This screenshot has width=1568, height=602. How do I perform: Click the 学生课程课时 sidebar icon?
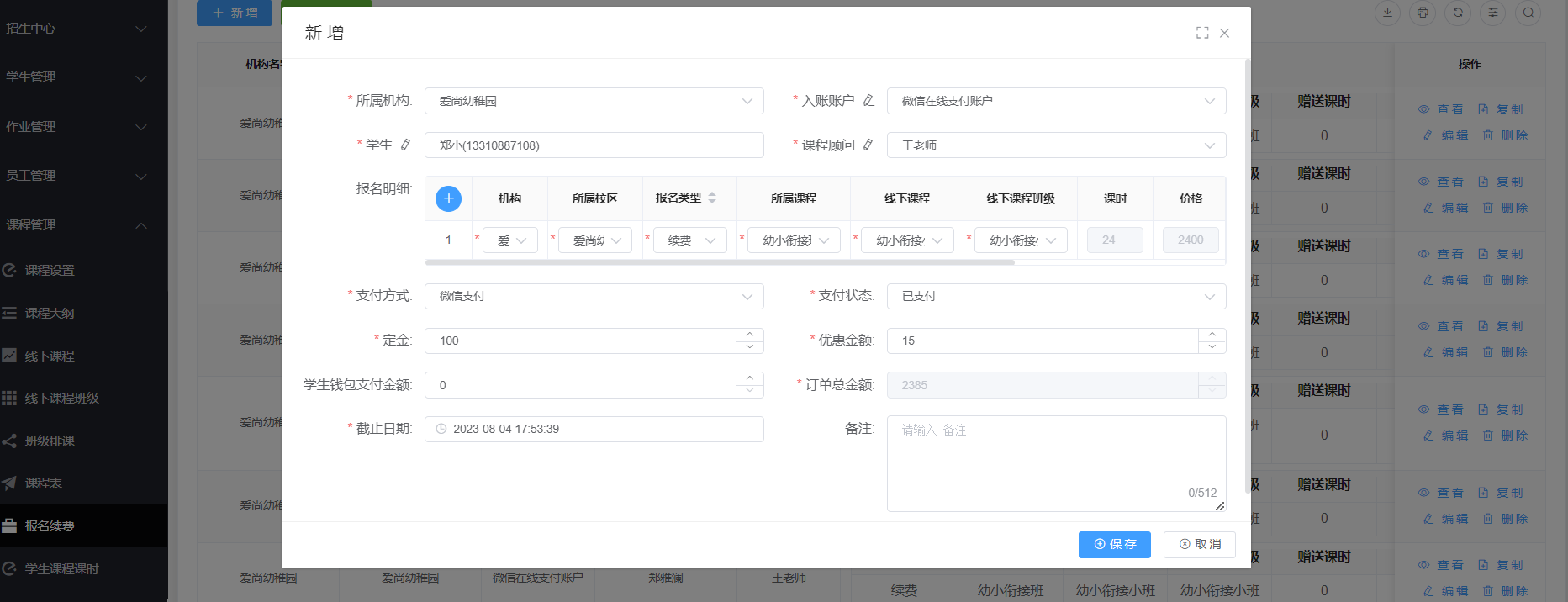pyautogui.click(x=9, y=569)
